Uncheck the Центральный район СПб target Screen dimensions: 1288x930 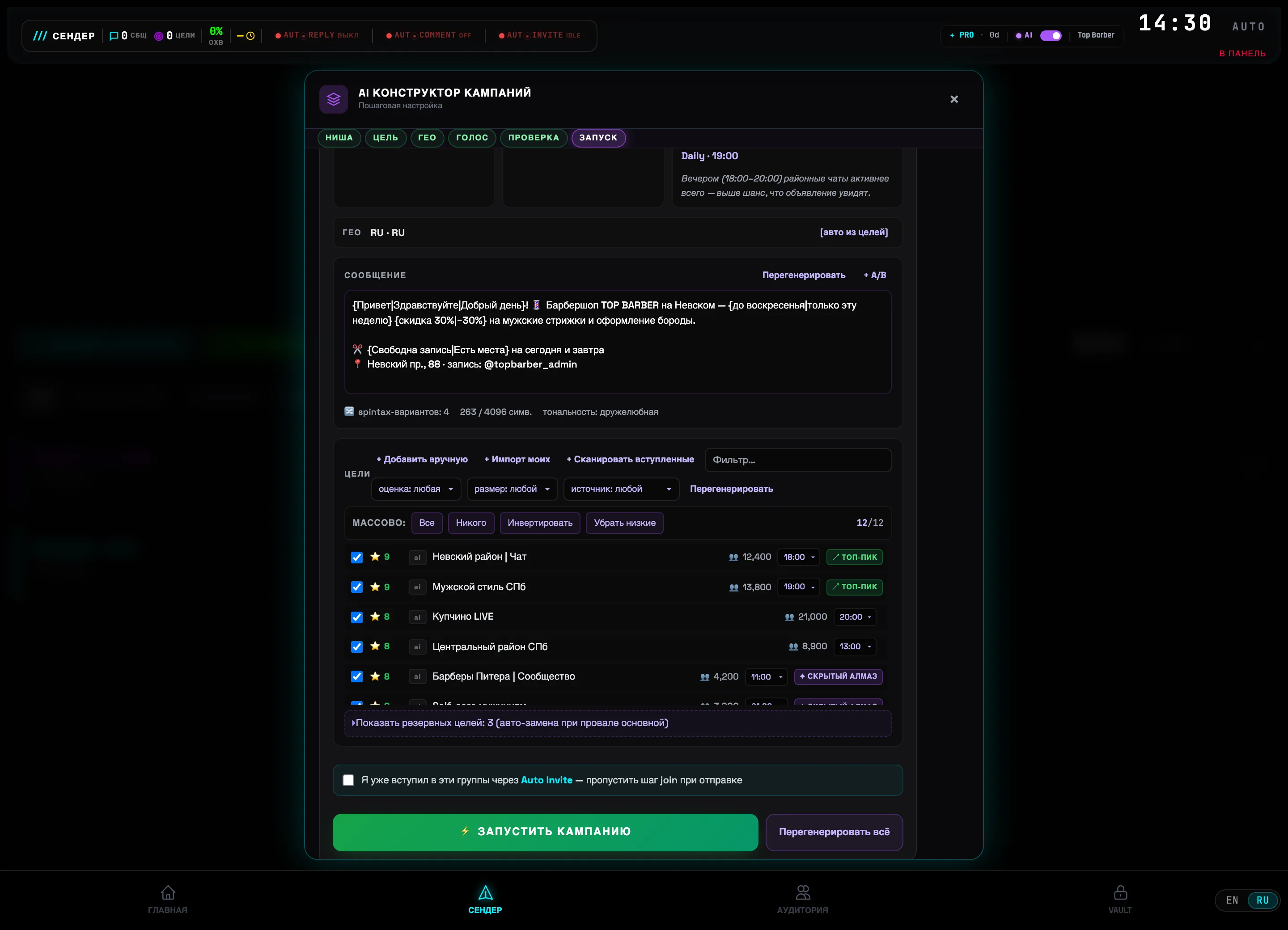point(356,647)
